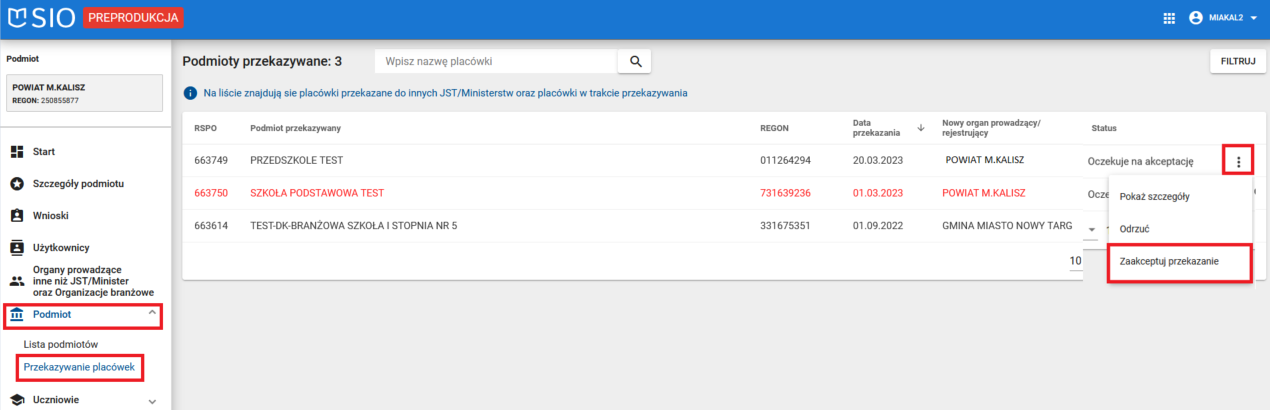The height and width of the screenshot is (410, 1270).
Task: Open three-dot menu for Przedszkole Test
Action: pyautogui.click(x=1238, y=161)
